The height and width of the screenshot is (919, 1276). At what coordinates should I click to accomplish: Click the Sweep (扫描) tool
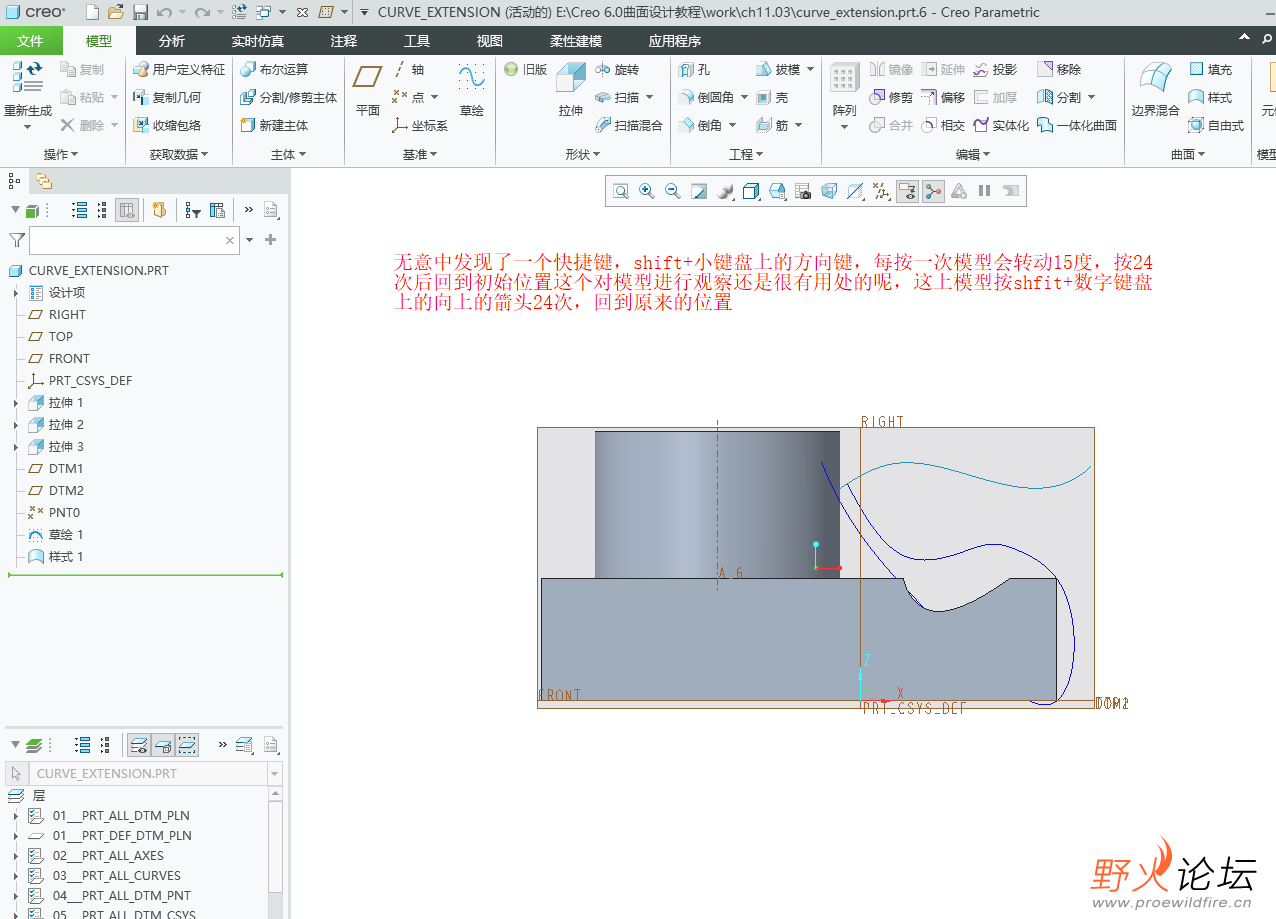click(x=616, y=98)
